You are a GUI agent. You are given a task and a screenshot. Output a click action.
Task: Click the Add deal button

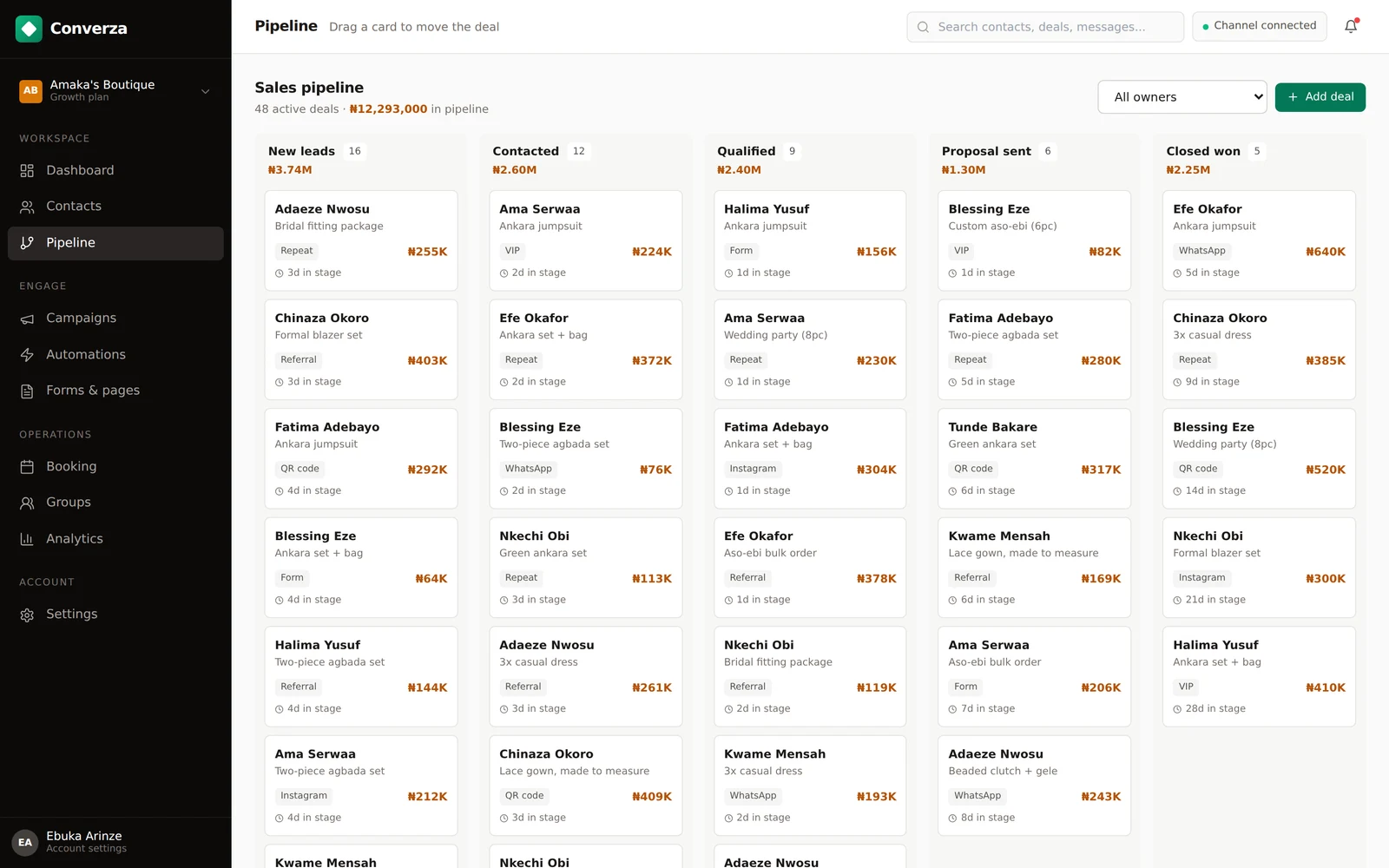[x=1320, y=97]
